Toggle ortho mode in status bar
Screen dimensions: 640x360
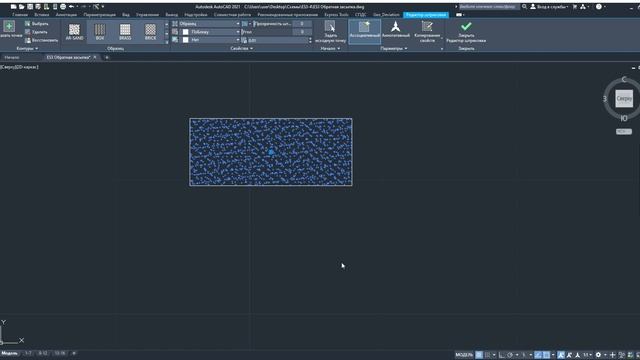click(502, 355)
